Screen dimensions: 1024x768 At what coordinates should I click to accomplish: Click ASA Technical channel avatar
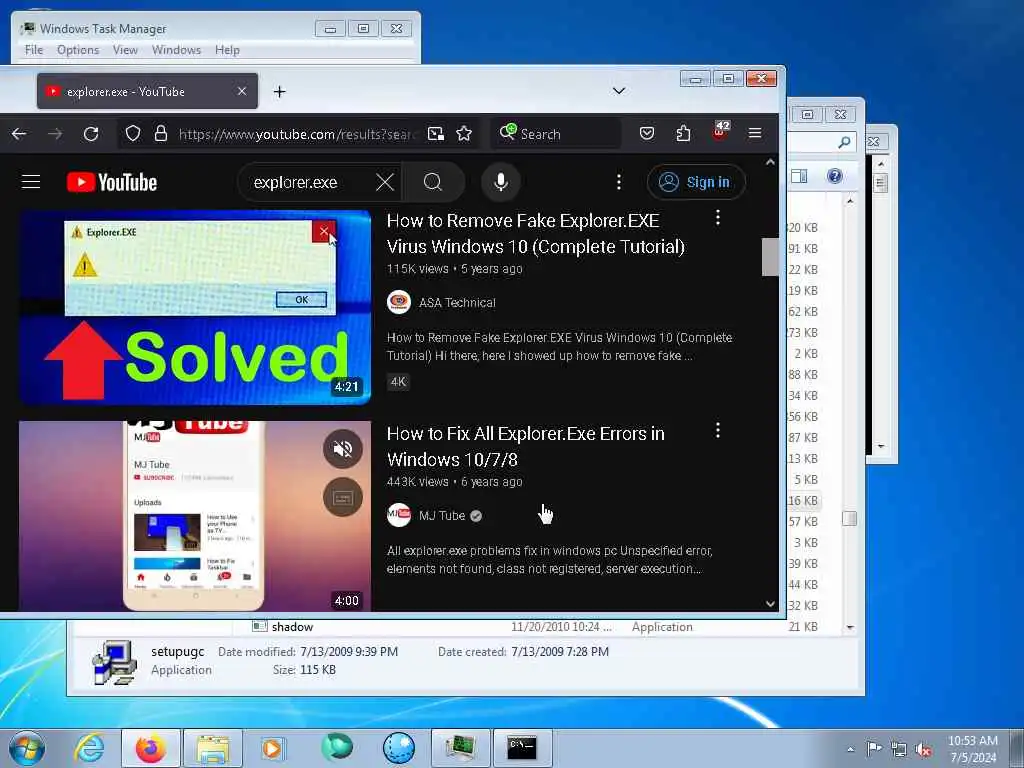[398, 302]
